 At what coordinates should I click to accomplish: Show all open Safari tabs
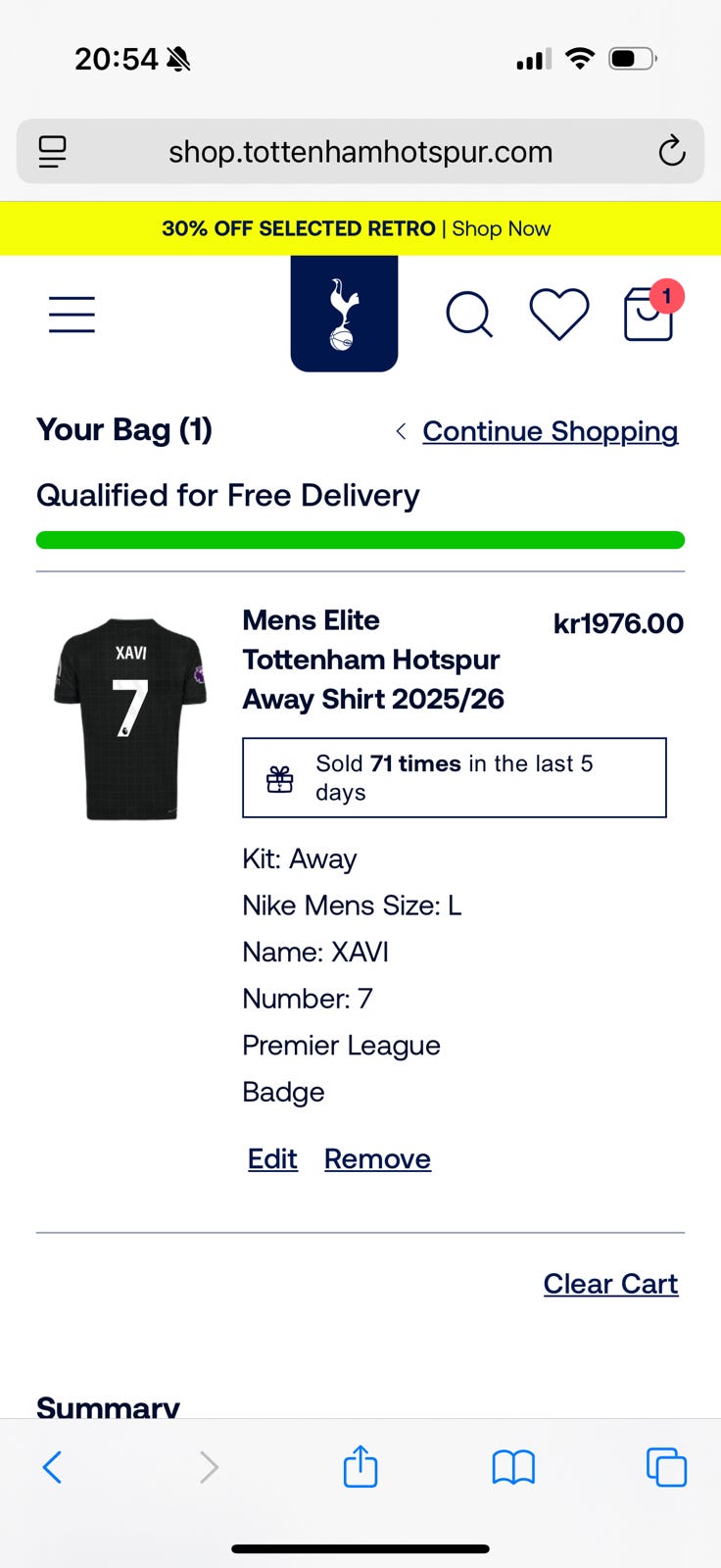pos(666,1467)
